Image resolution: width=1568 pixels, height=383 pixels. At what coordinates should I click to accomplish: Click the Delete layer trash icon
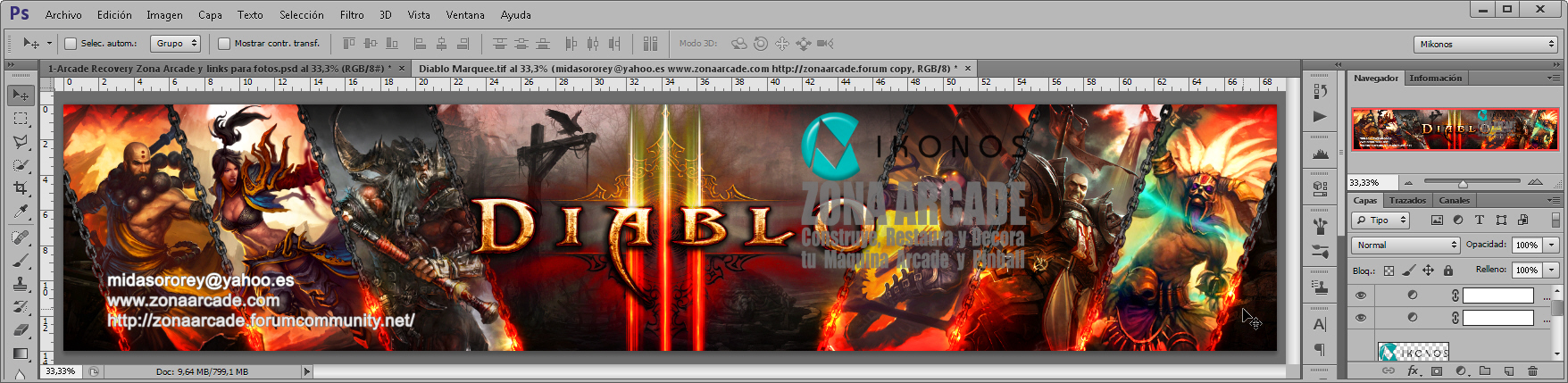pos(1533,371)
